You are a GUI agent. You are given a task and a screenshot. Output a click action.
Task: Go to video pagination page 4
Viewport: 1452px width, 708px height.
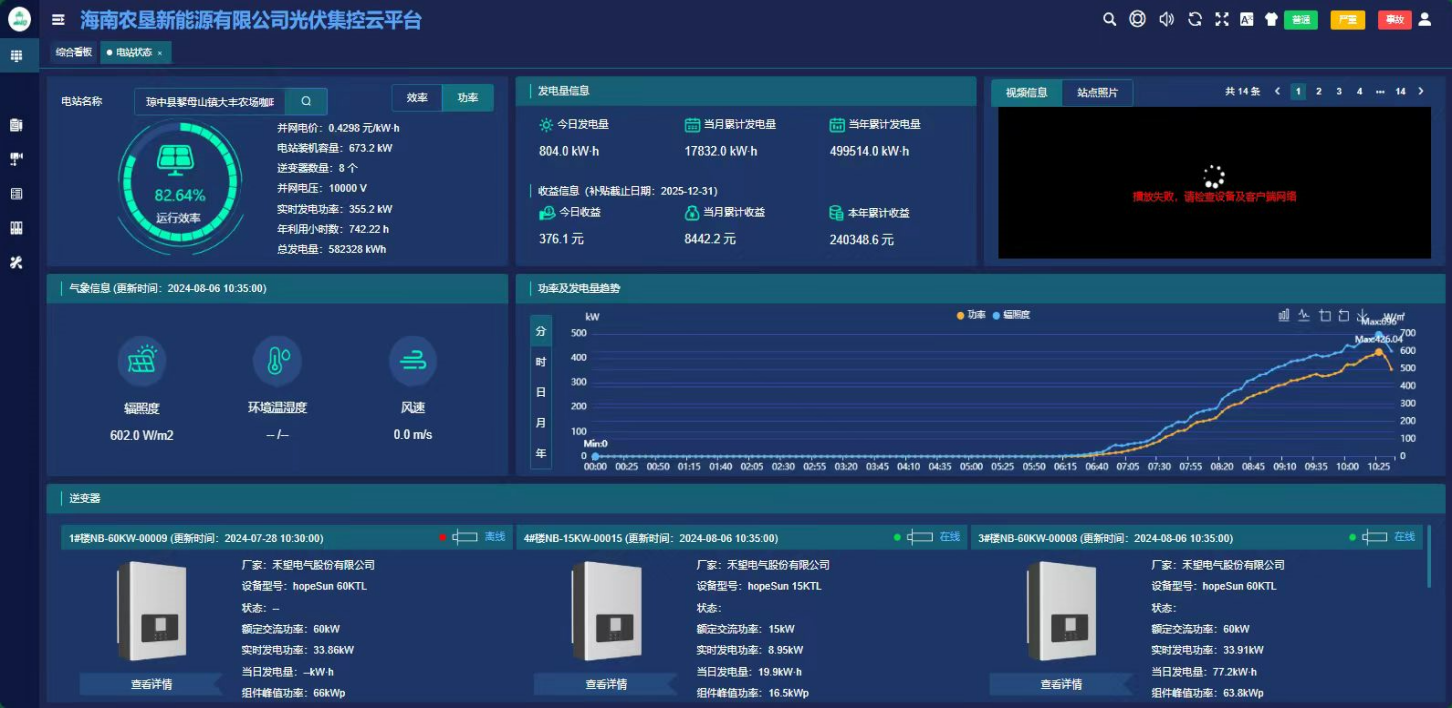click(x=1359, y=91)
